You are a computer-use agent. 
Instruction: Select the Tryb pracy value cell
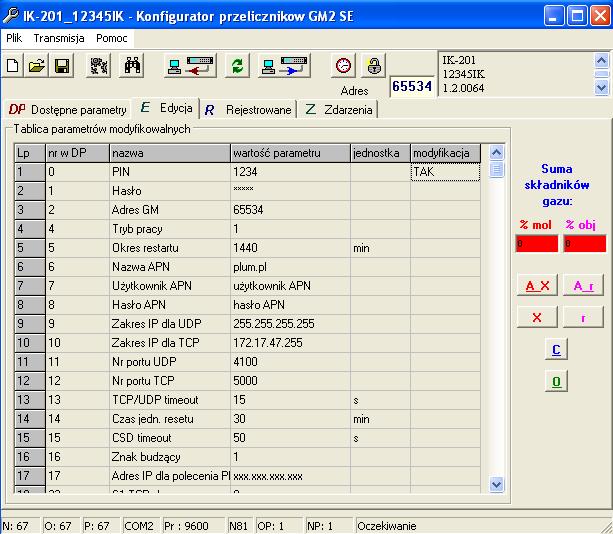pos(290,229)
